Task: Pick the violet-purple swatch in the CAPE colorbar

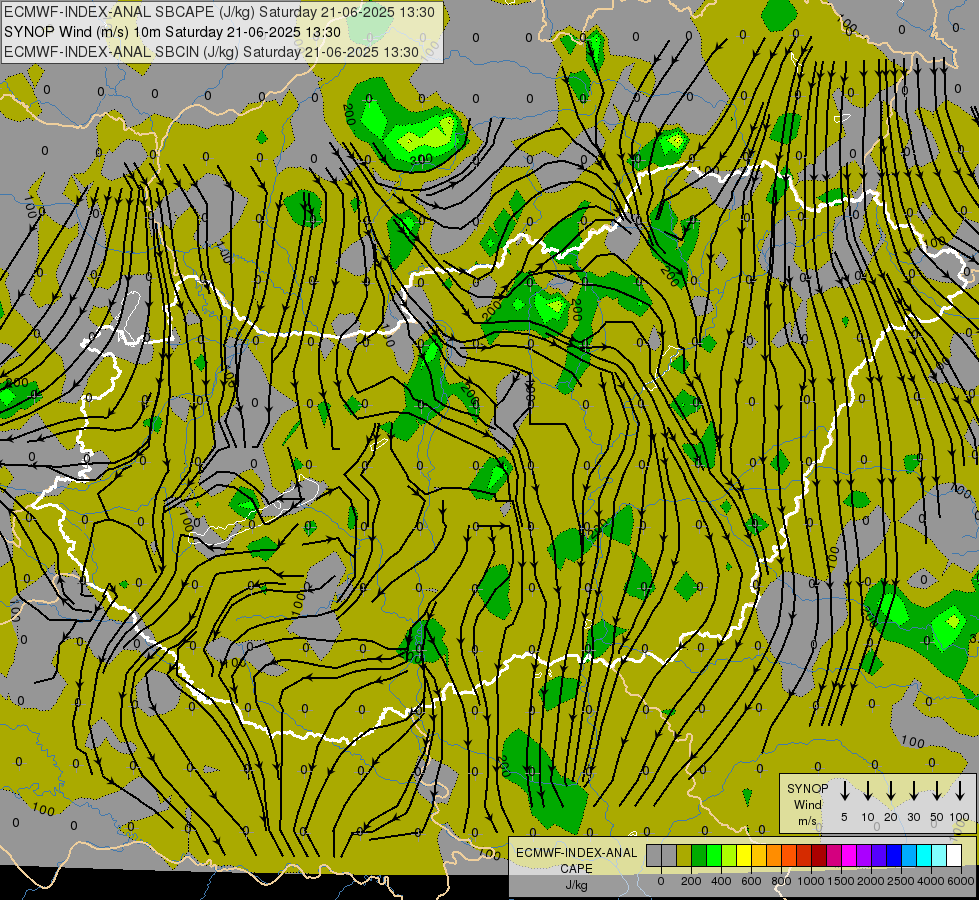Action: tap(864, 856)
